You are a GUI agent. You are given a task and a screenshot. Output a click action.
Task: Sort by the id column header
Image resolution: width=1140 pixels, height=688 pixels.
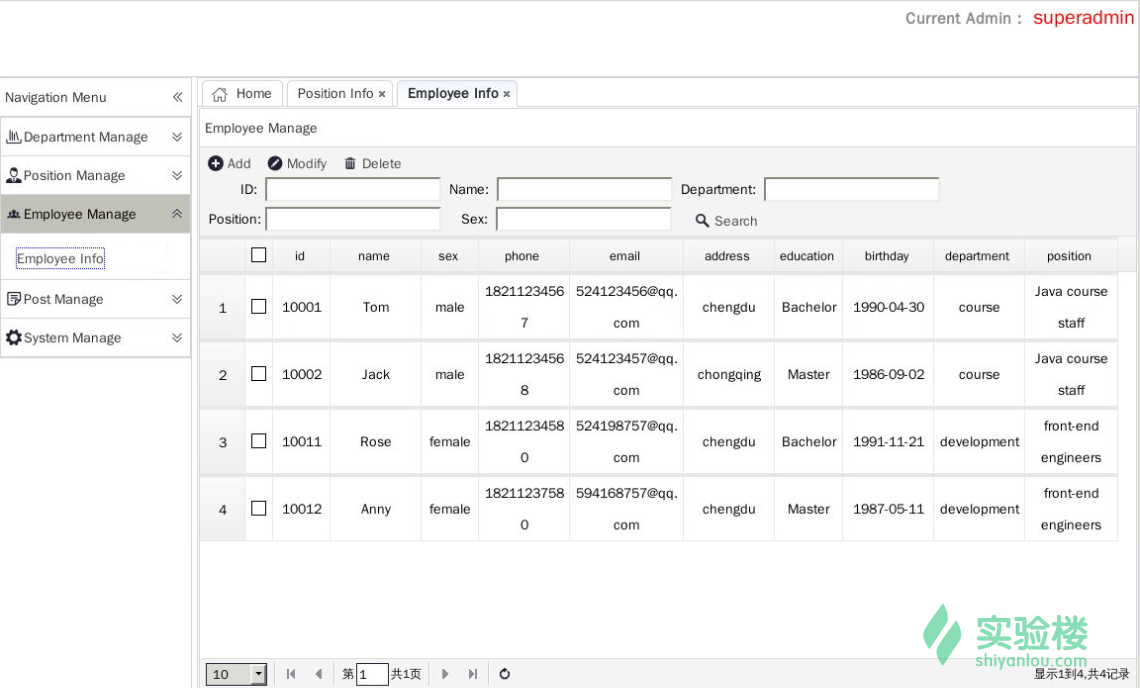pyautogui.click(x=300, y=256)
